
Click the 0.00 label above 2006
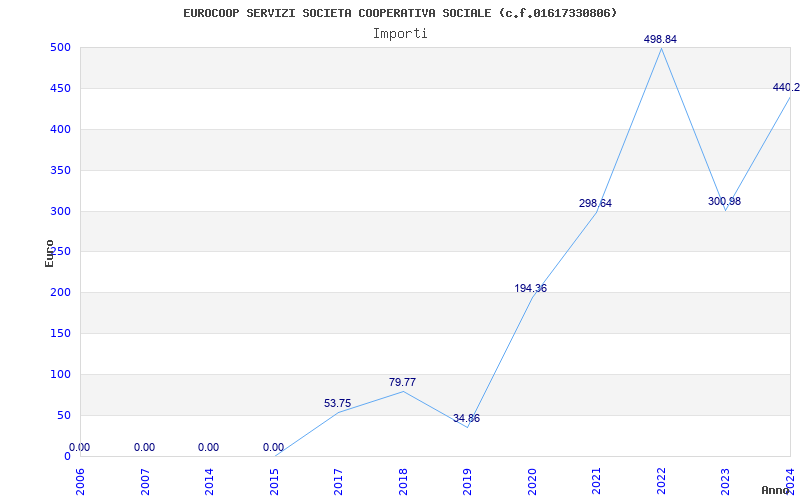pos(79,447)
